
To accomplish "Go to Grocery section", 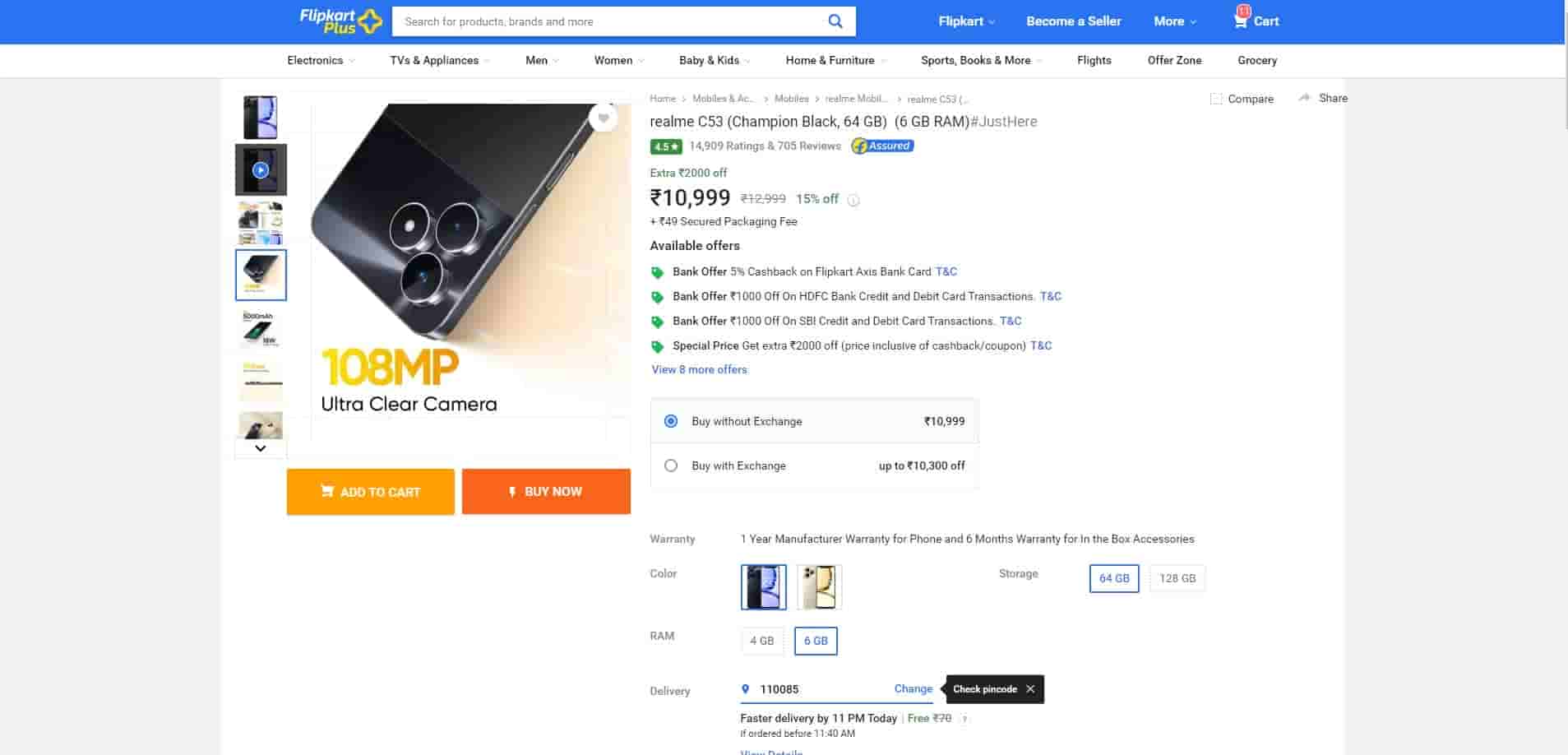I will pos(1257,60).
